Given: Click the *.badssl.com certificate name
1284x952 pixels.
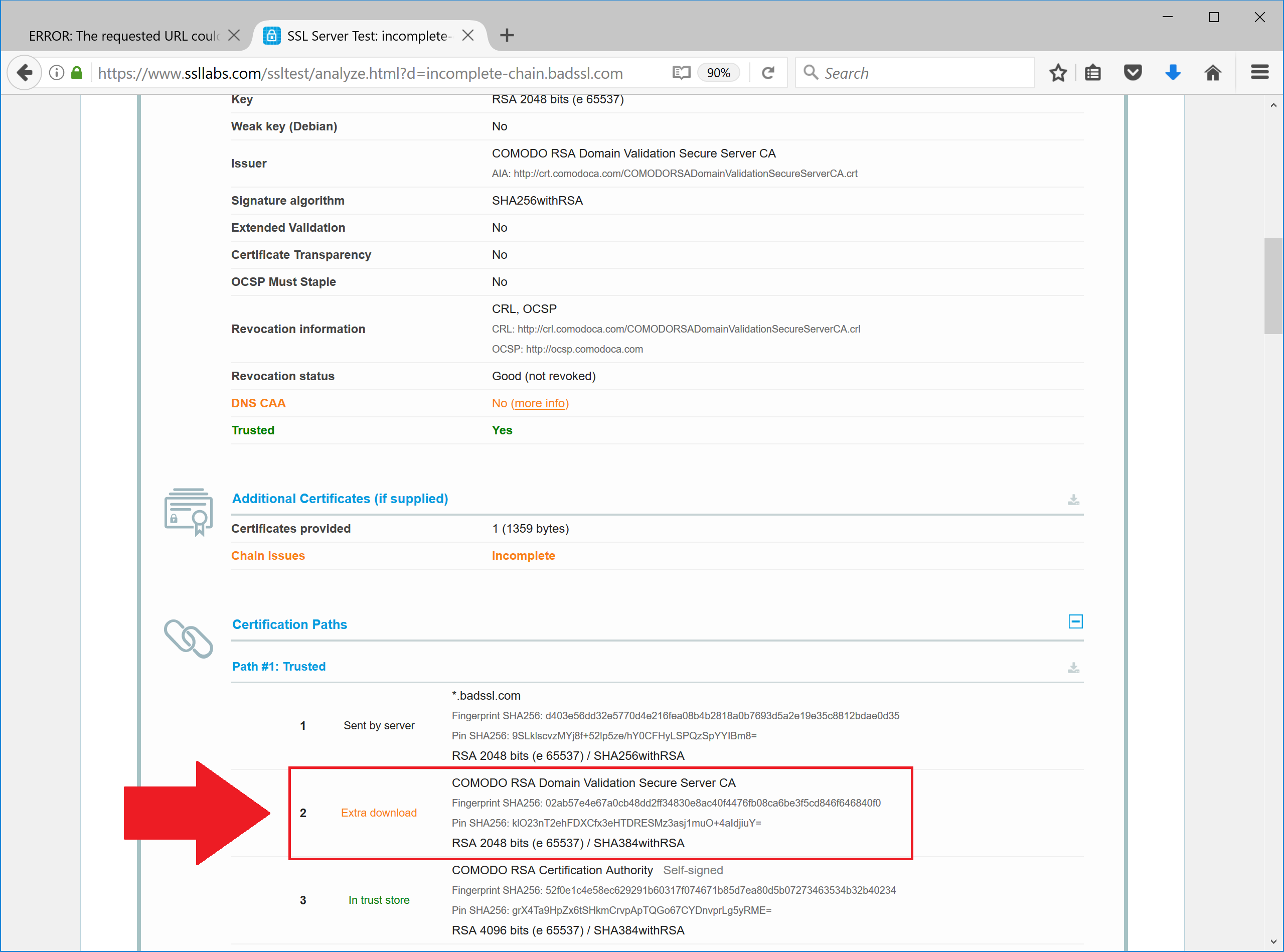Looking at the screenshot, I should [486, 696].
